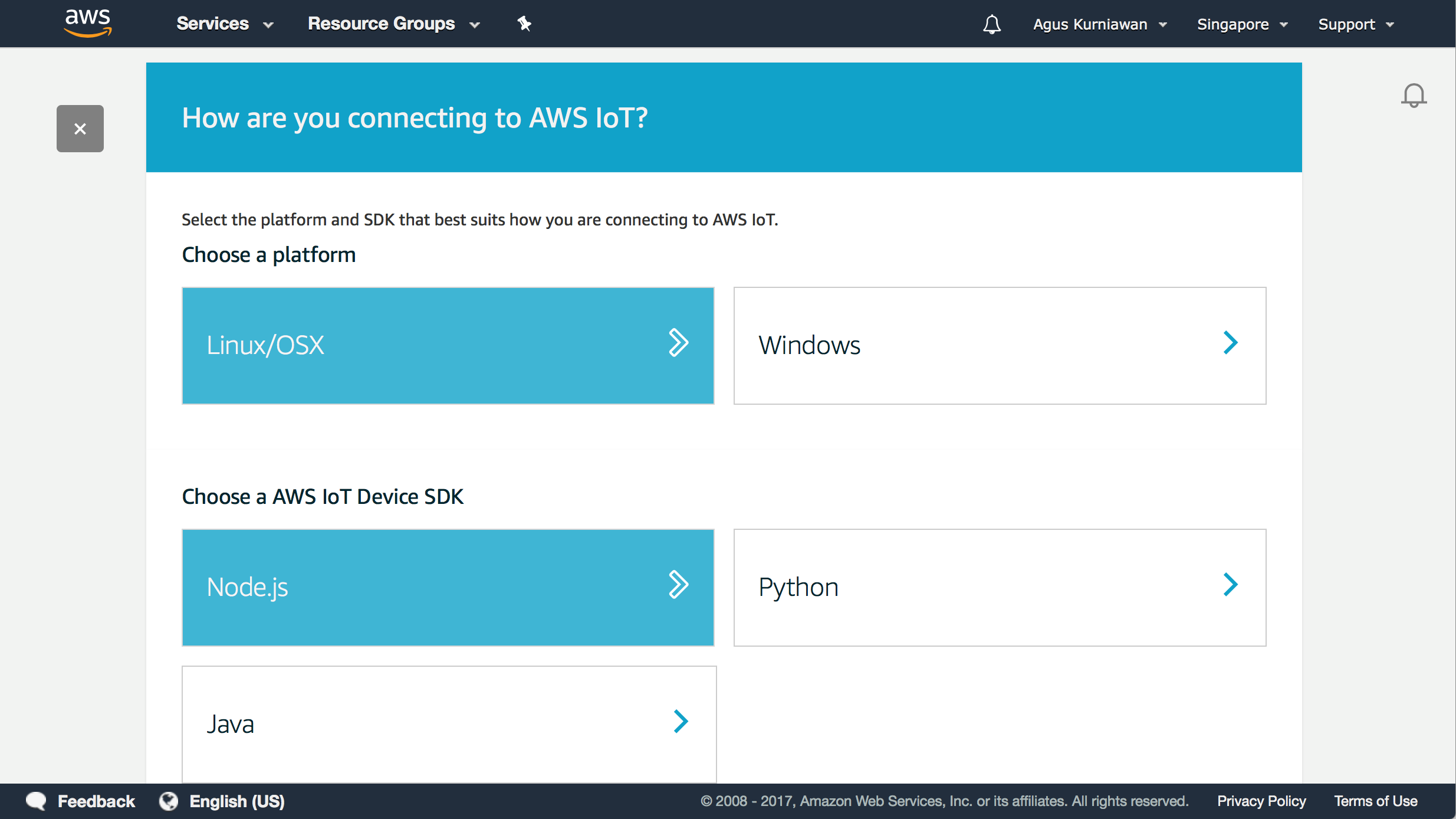Screen dimensions: 1456x819
Task: Click the double chevron on the Linux/OSX card
Action: tap(679, 343)
